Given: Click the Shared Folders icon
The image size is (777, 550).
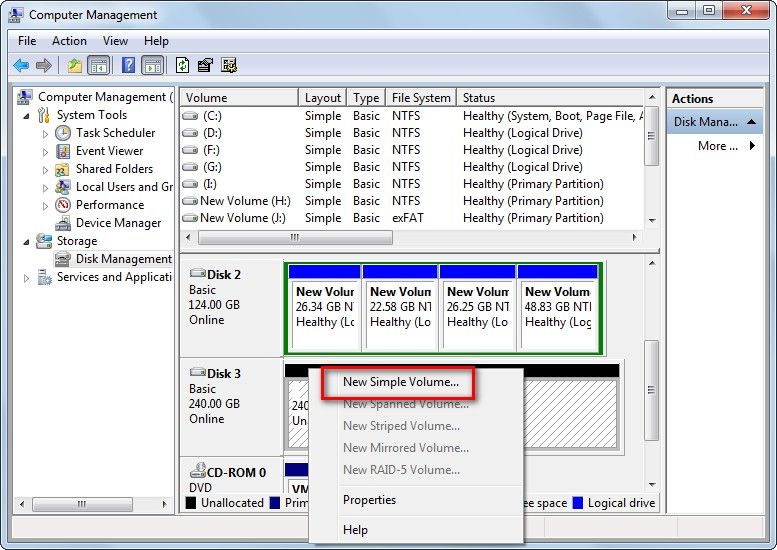Looking at the screenshot, I should coord(62,169).
